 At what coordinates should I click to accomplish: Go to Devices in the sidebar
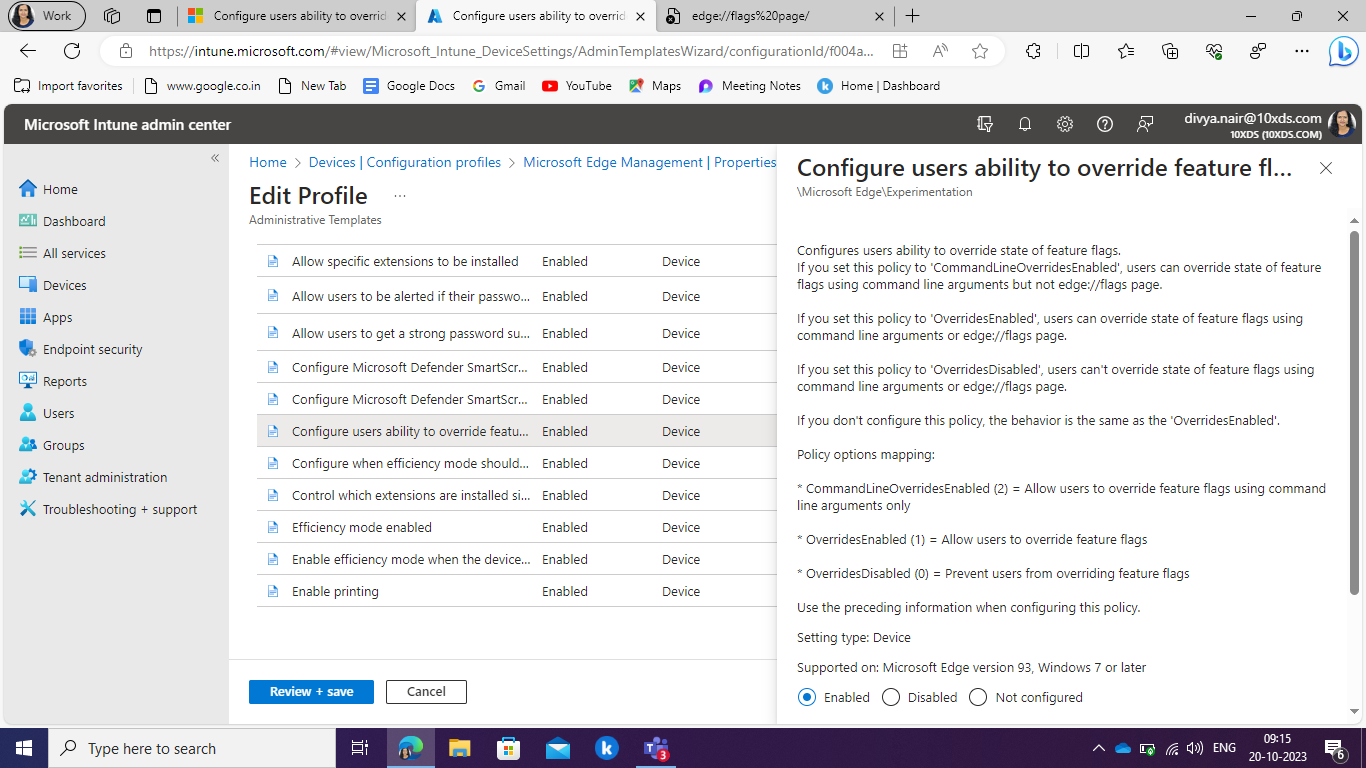point(53,285)
